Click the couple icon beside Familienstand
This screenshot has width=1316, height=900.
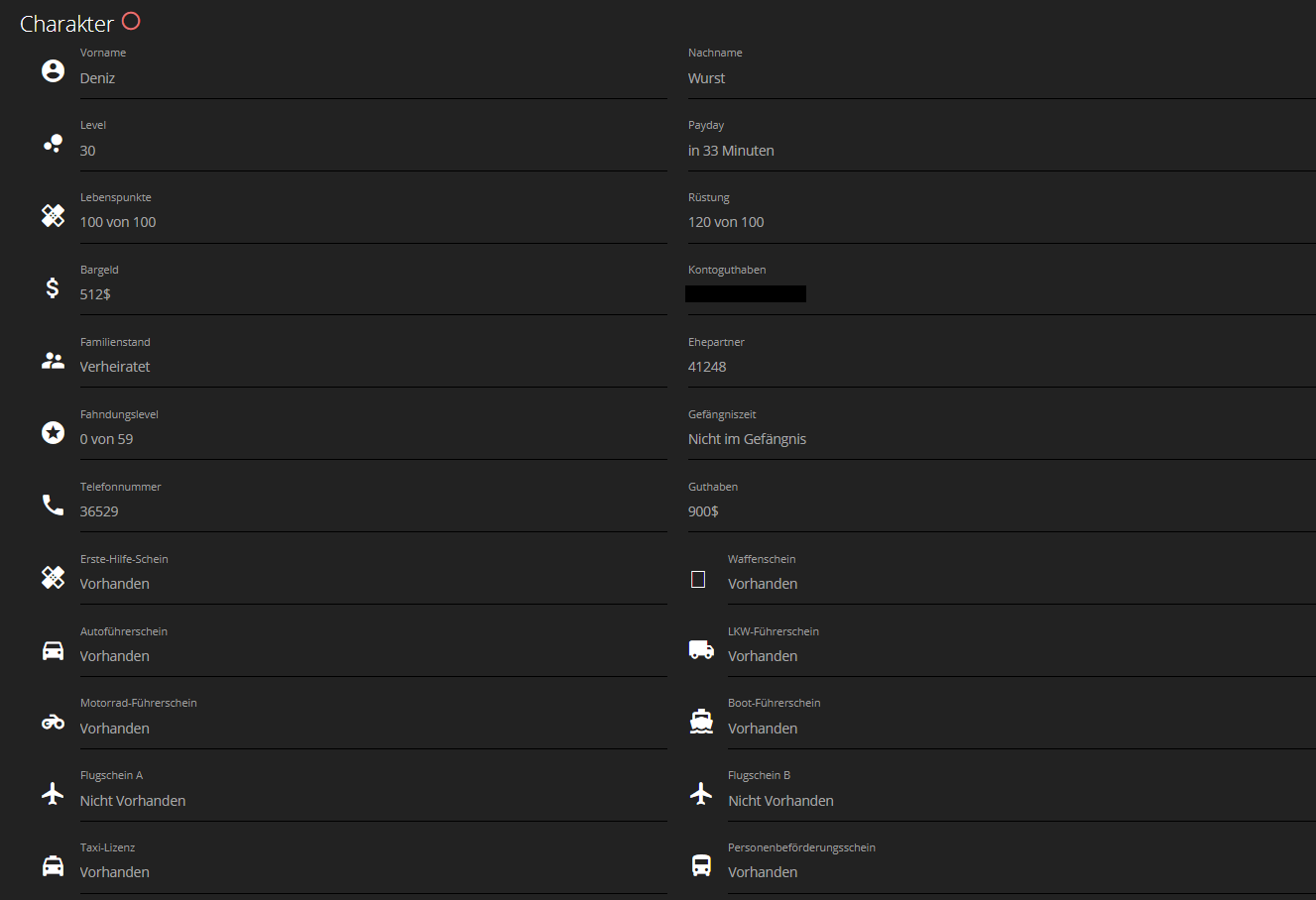pyautogui.click(x=53, y=361)
